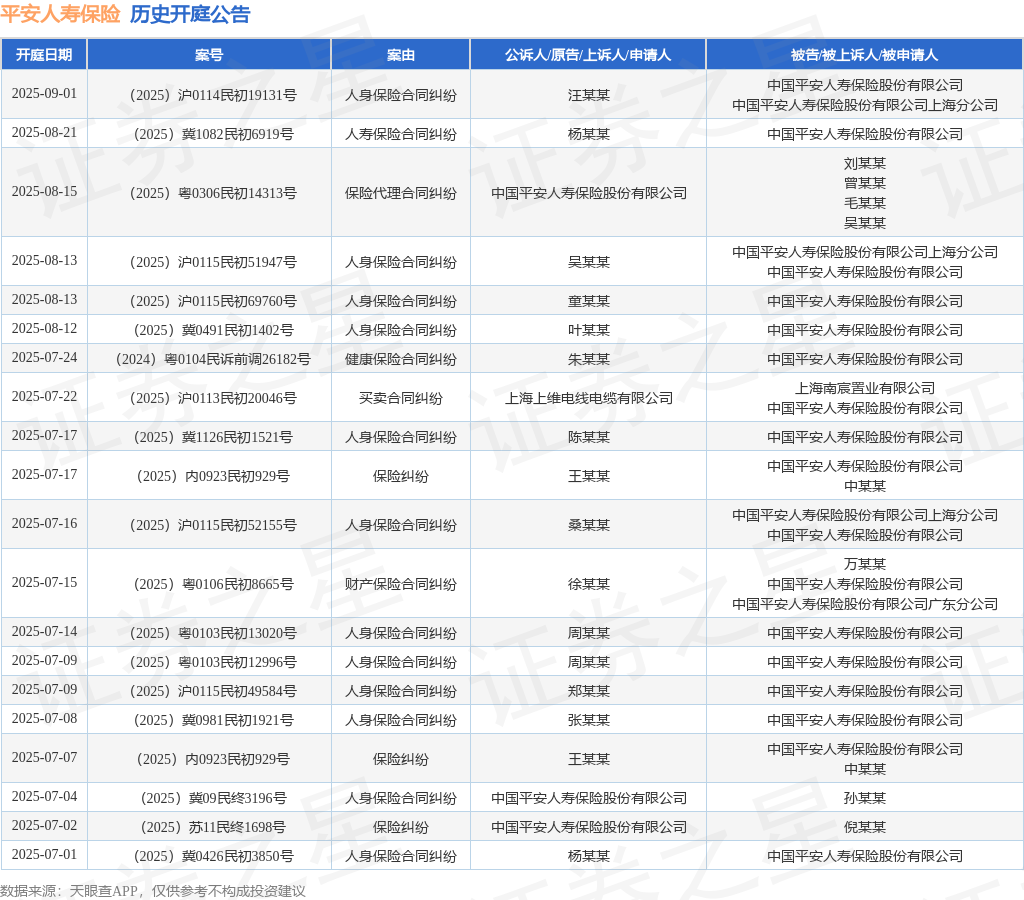1024x900 pixels.
Task: Click defendant name 刘某某
Action: (x=865, y=163)
